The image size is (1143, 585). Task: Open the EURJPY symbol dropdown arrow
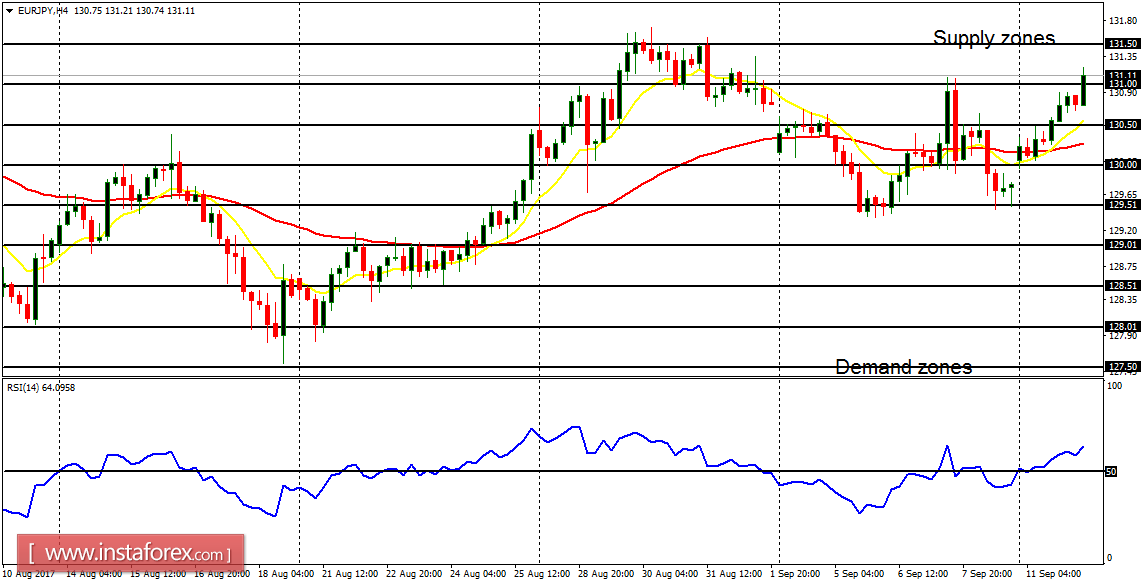10,11
